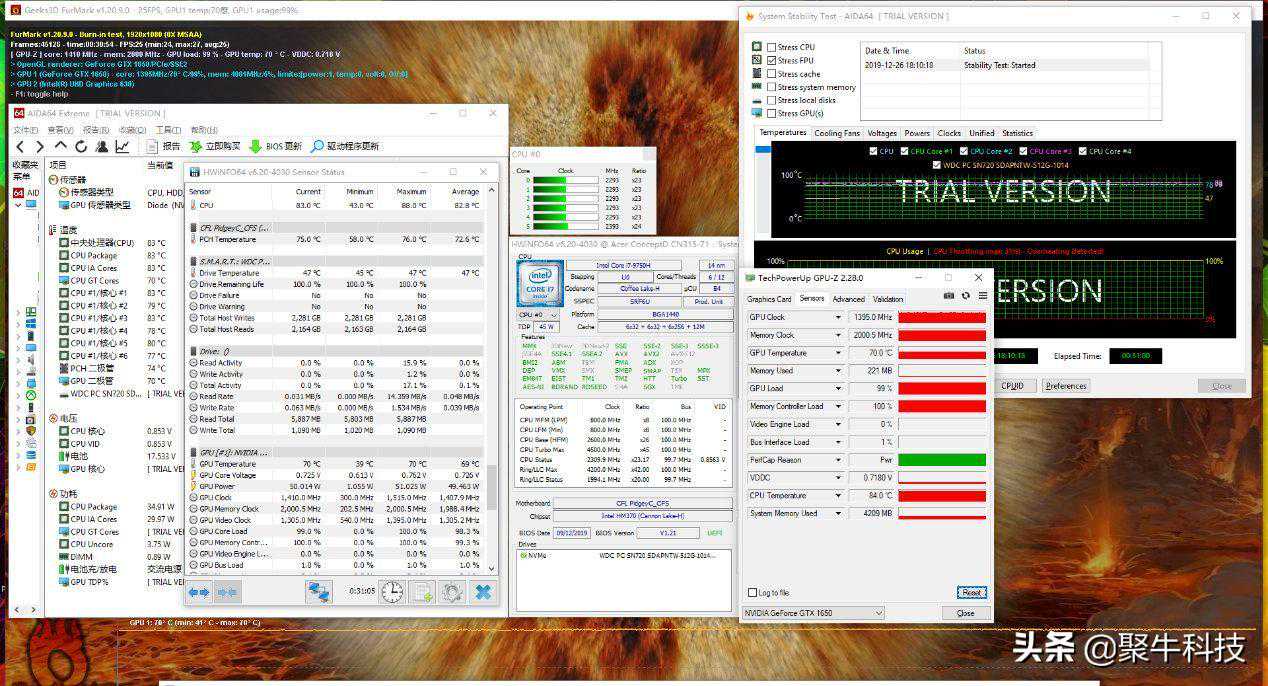
Task: Click the AIDA64 refresh toolbar icon
Action: 81,147
